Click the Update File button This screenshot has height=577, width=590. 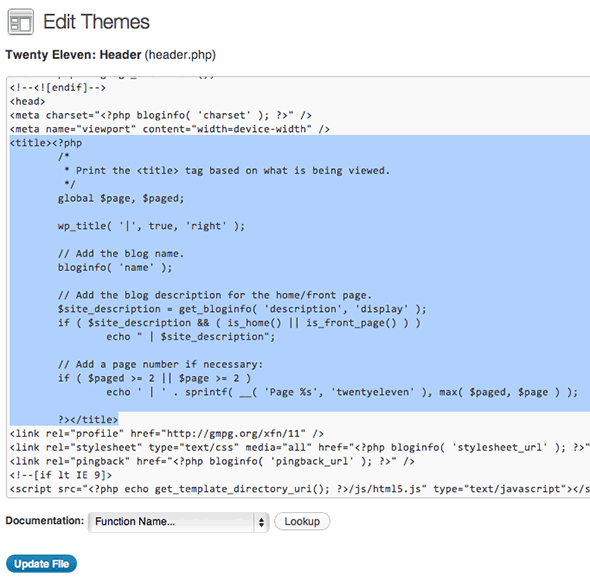tap(41, 563)
